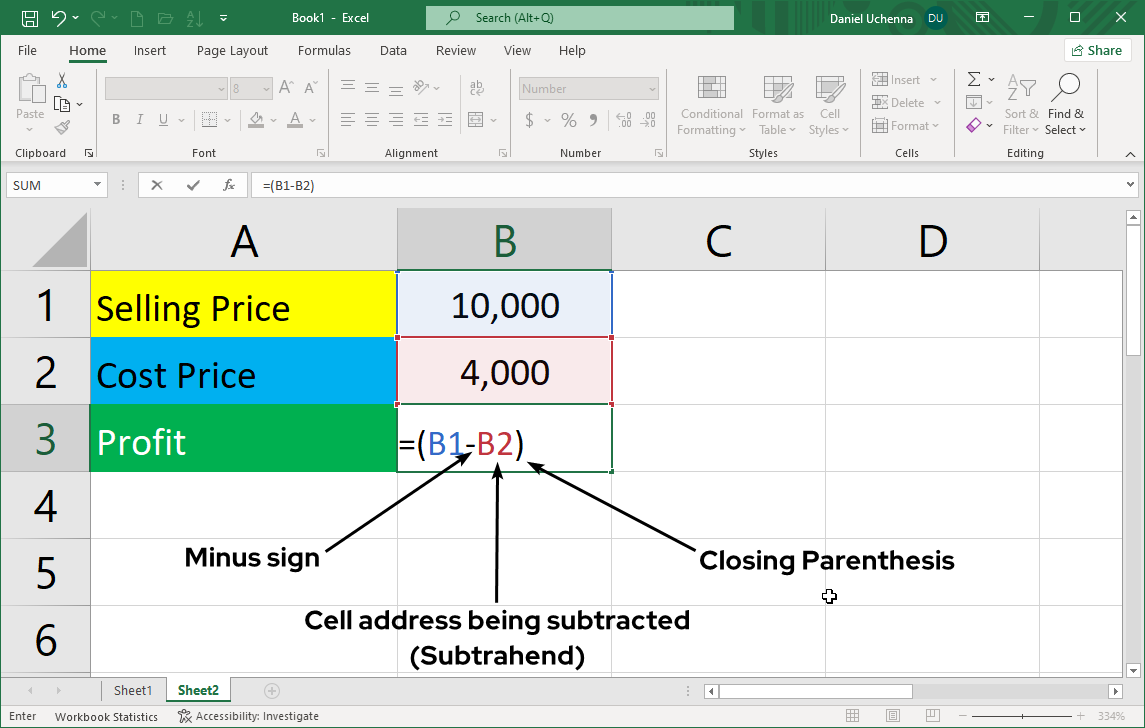Screen dimensions: 1145x728
Task: Open Conditional Formatting options
Action: (x=711, y=105)
